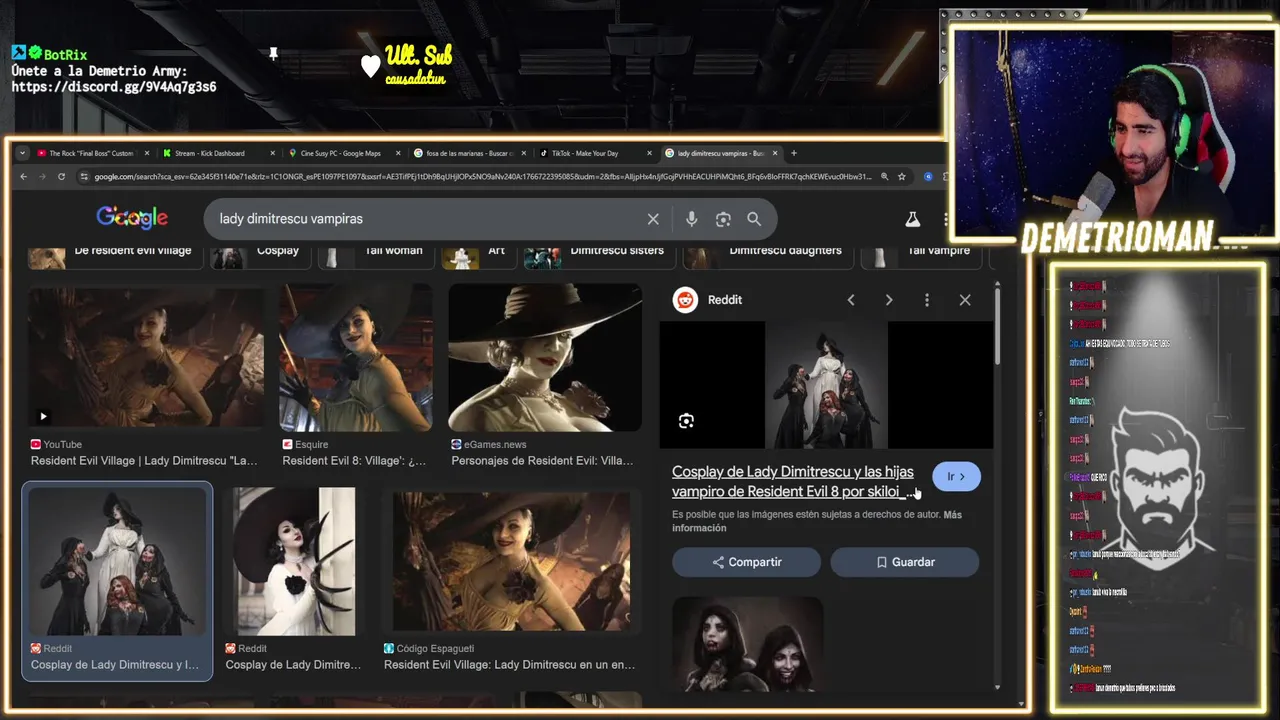Open eGames.news Lady Dimitrescu image
This screenshot has width=1280, height=720.
545,357
